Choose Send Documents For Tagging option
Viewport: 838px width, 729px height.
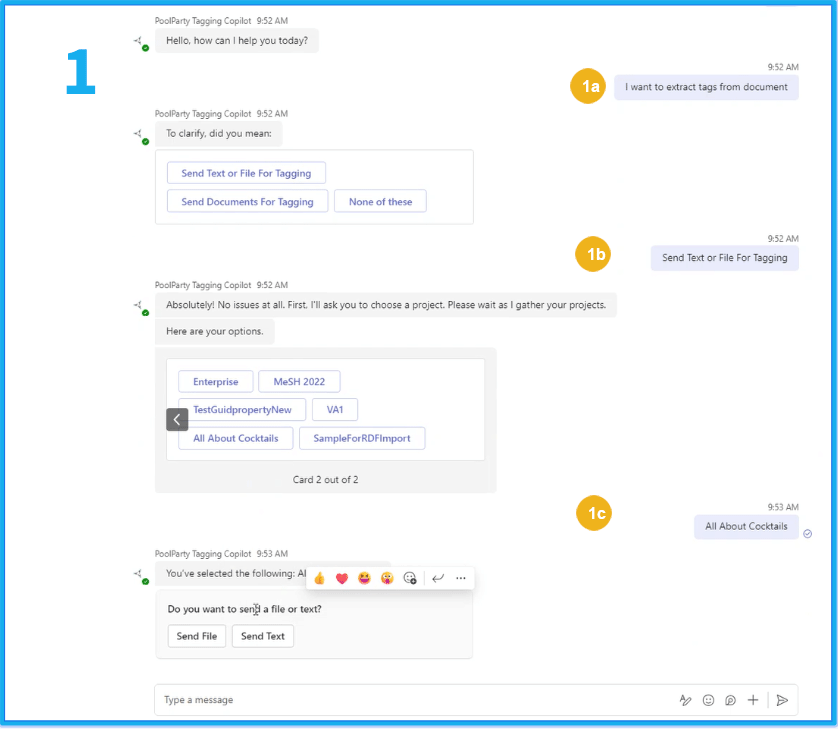247,201
